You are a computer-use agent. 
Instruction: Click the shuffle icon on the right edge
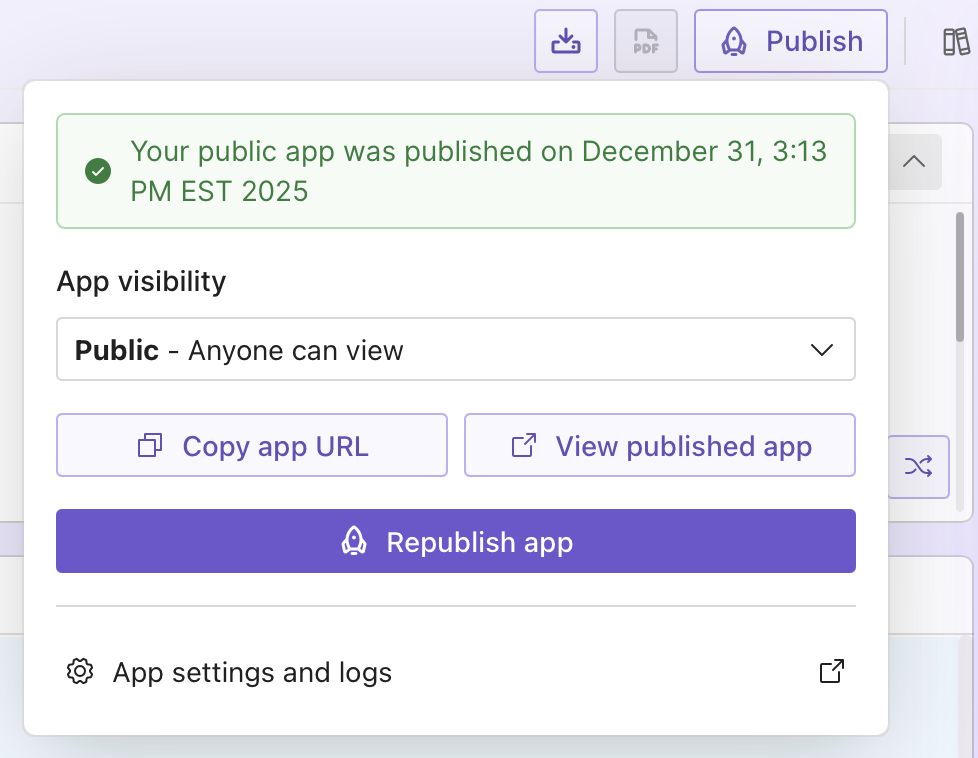coord(918,466)
